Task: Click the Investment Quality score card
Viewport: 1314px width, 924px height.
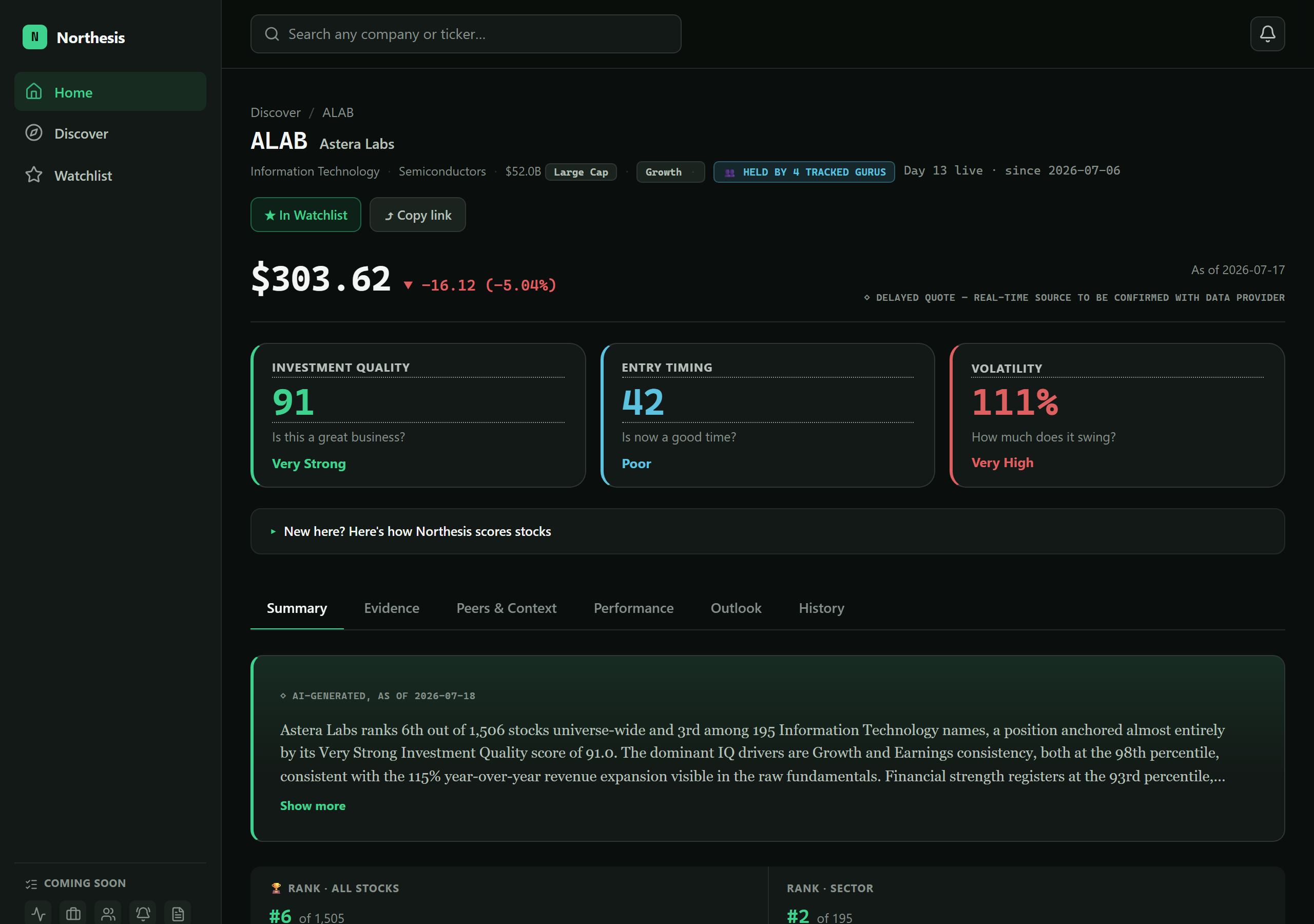Action: pos(418,416)
